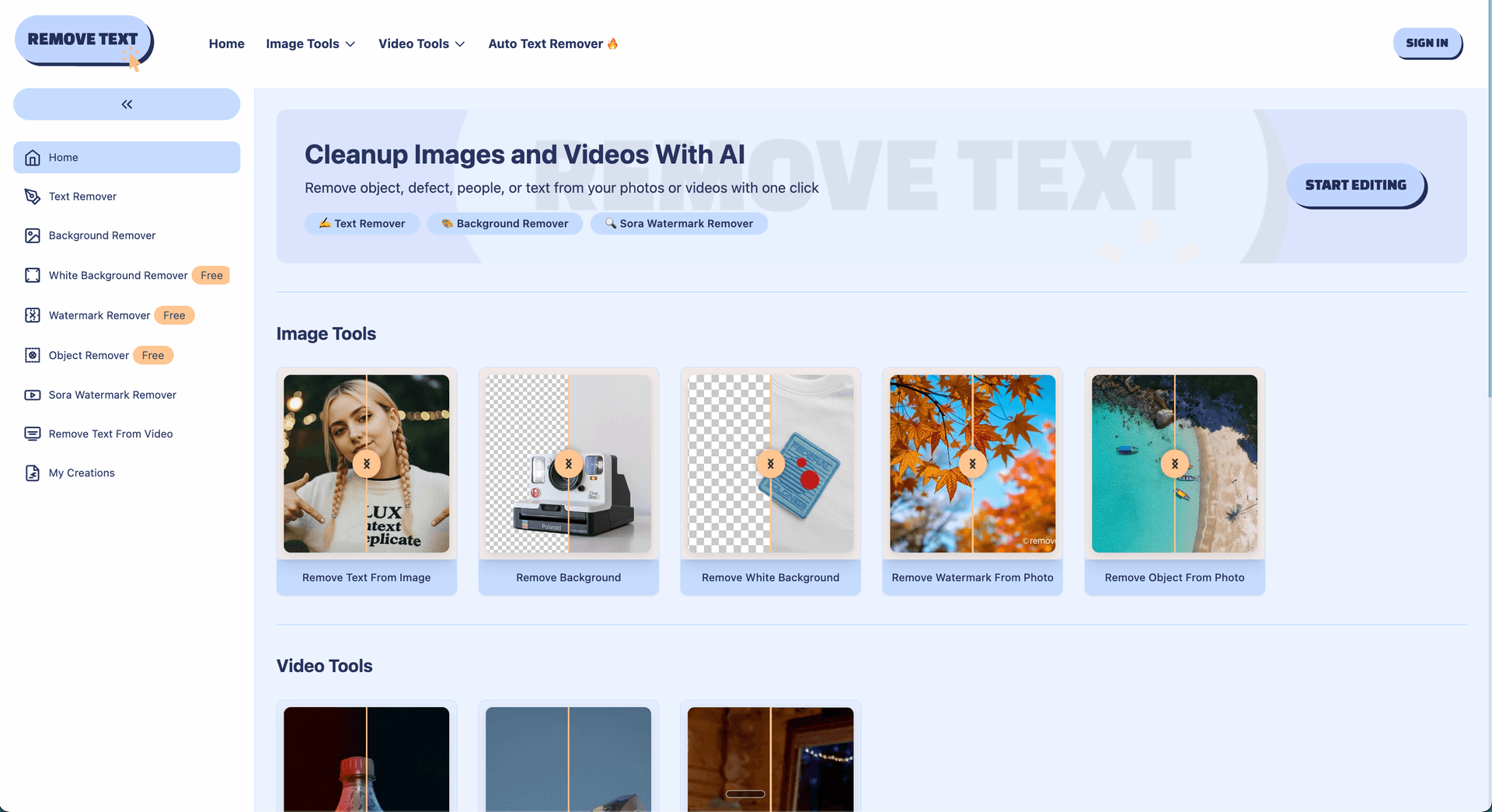Open Auto Text Remover in top navigation
The image size is (1492, 812).
coord(553,44)
